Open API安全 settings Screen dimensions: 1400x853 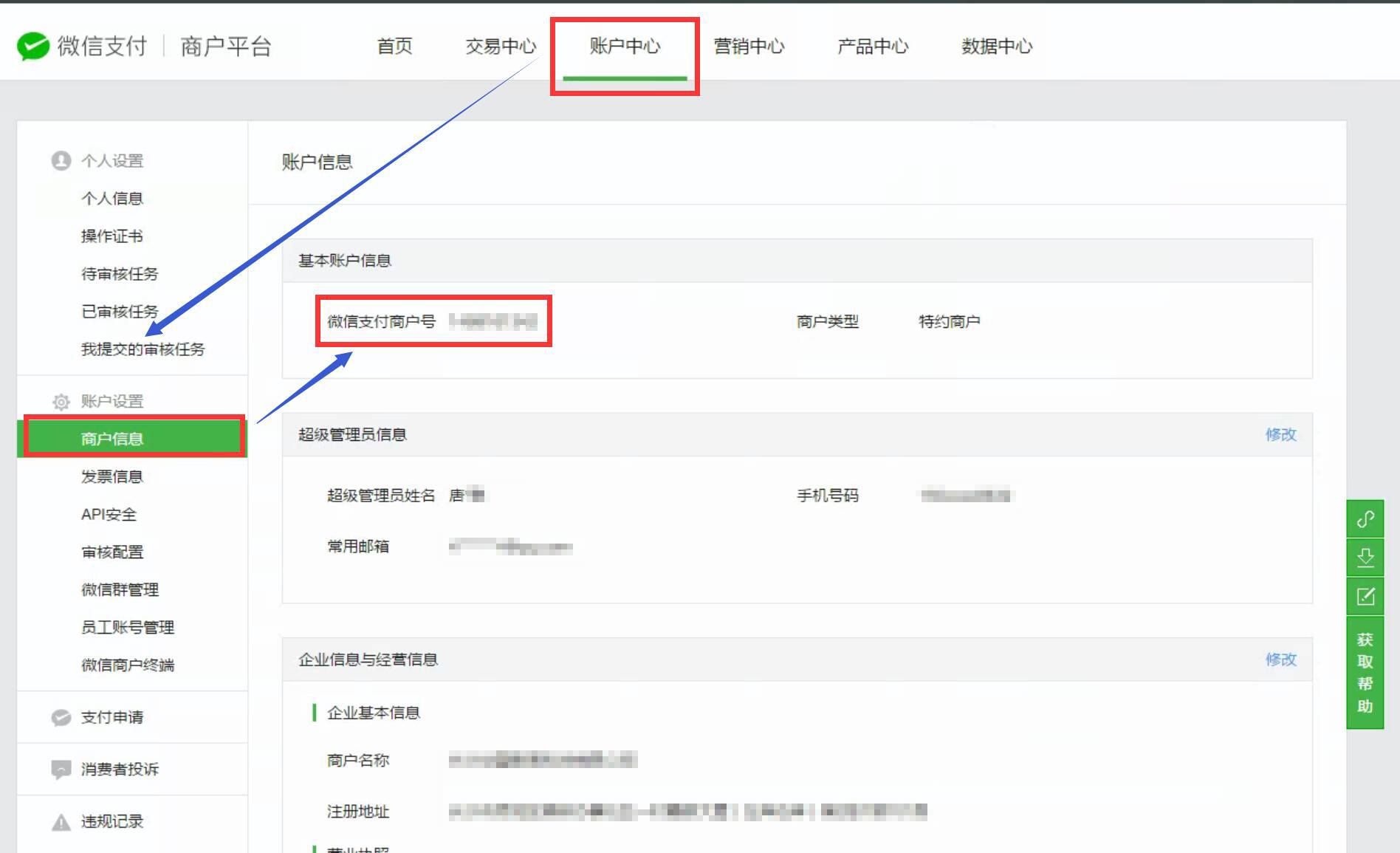pyautogui.click(x=109, y=514)
